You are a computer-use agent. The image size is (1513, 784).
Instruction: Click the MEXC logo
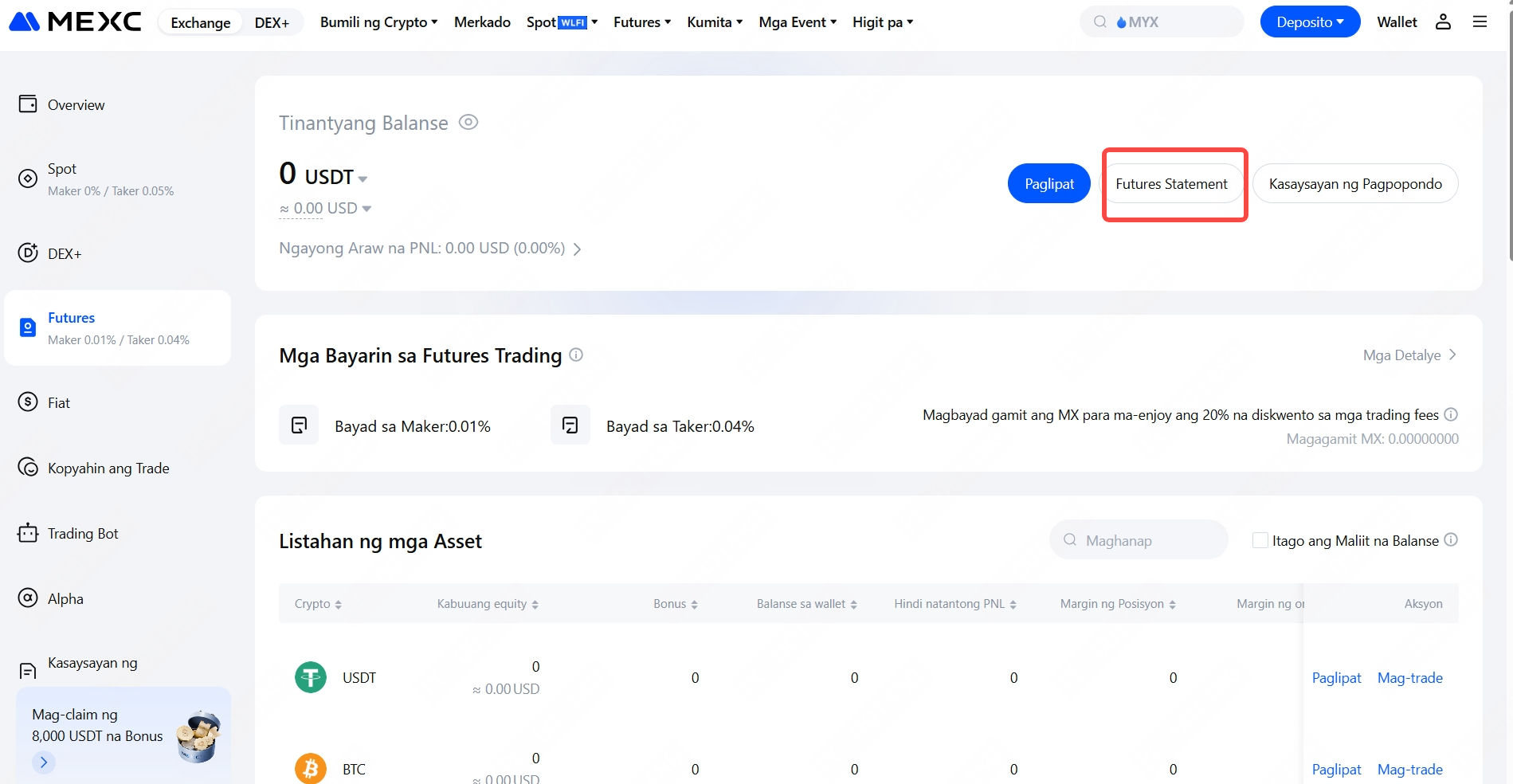75,22
